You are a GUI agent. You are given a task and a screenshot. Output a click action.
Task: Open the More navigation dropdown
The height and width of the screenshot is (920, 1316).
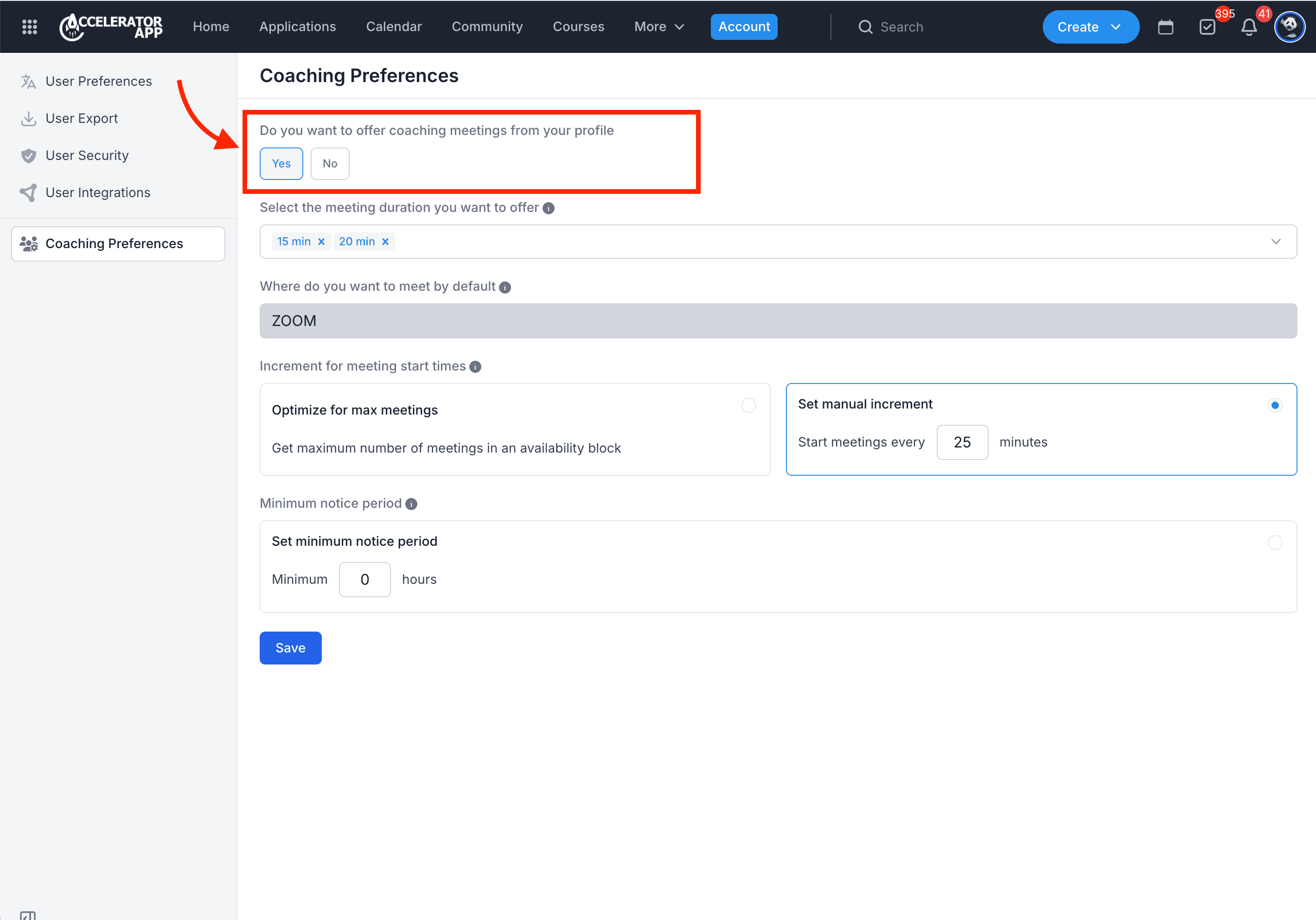(658, 26)
